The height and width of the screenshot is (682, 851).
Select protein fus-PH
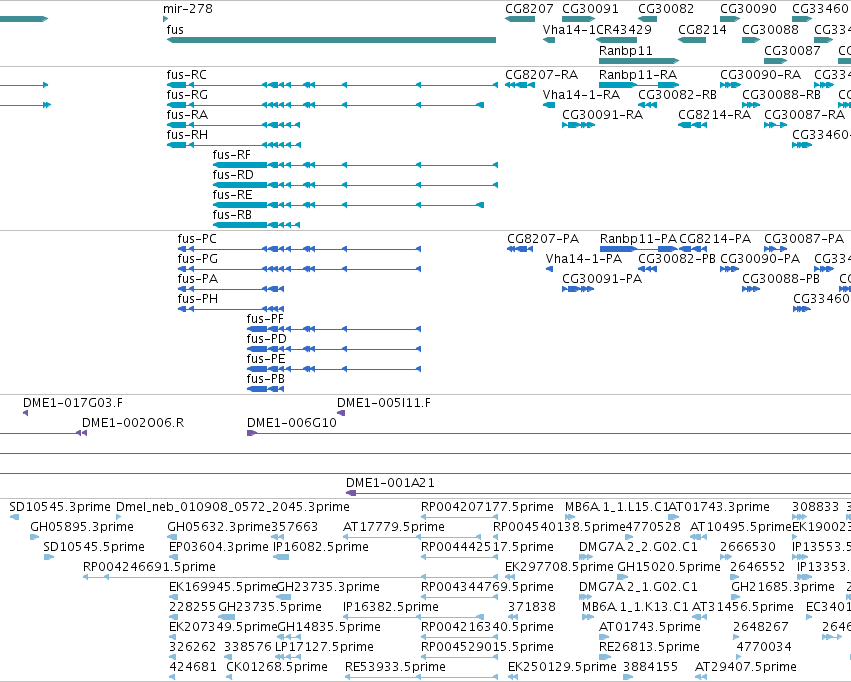(231, 309)
